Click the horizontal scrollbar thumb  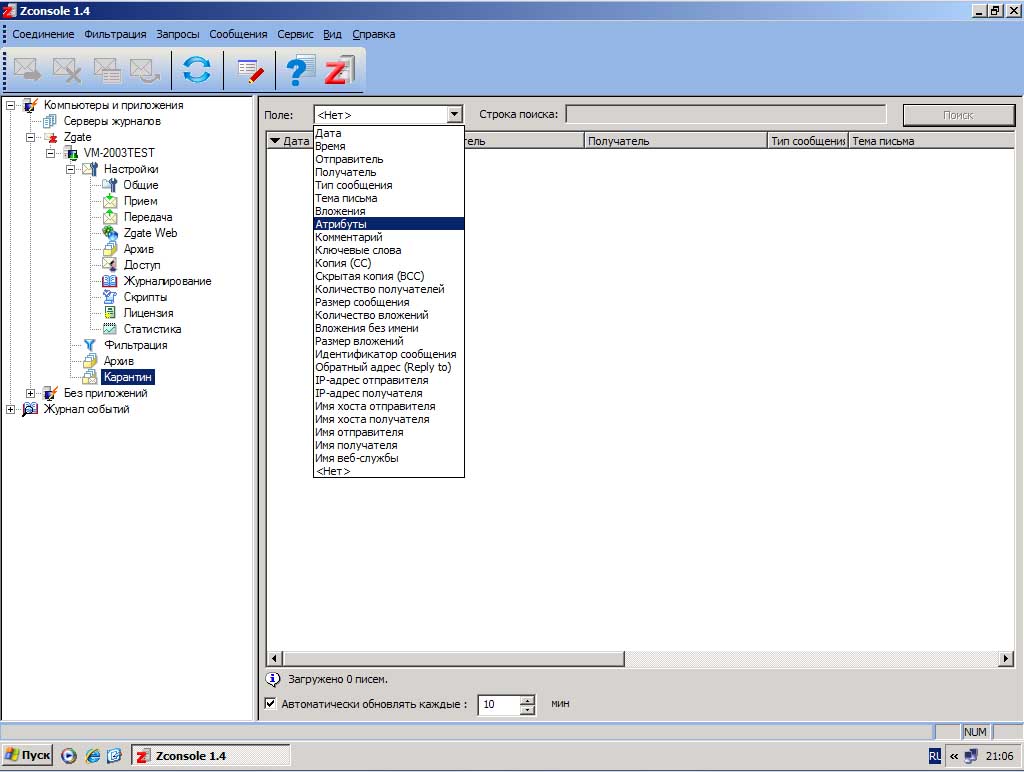coord(453,658)
